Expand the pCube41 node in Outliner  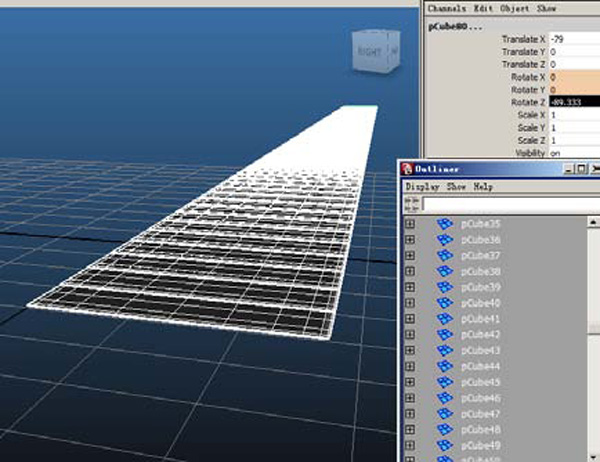(410, 319)
